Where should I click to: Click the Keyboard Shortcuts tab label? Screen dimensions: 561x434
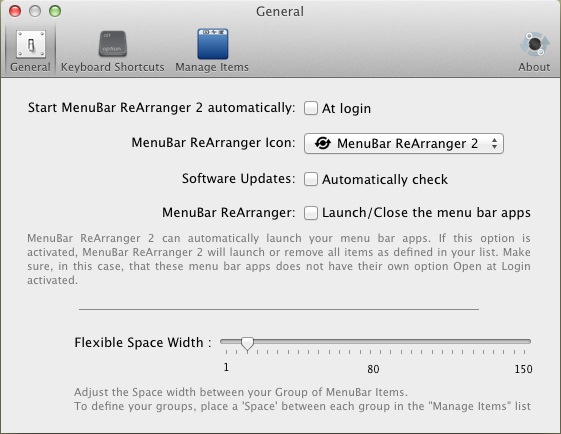pos(113,67)
